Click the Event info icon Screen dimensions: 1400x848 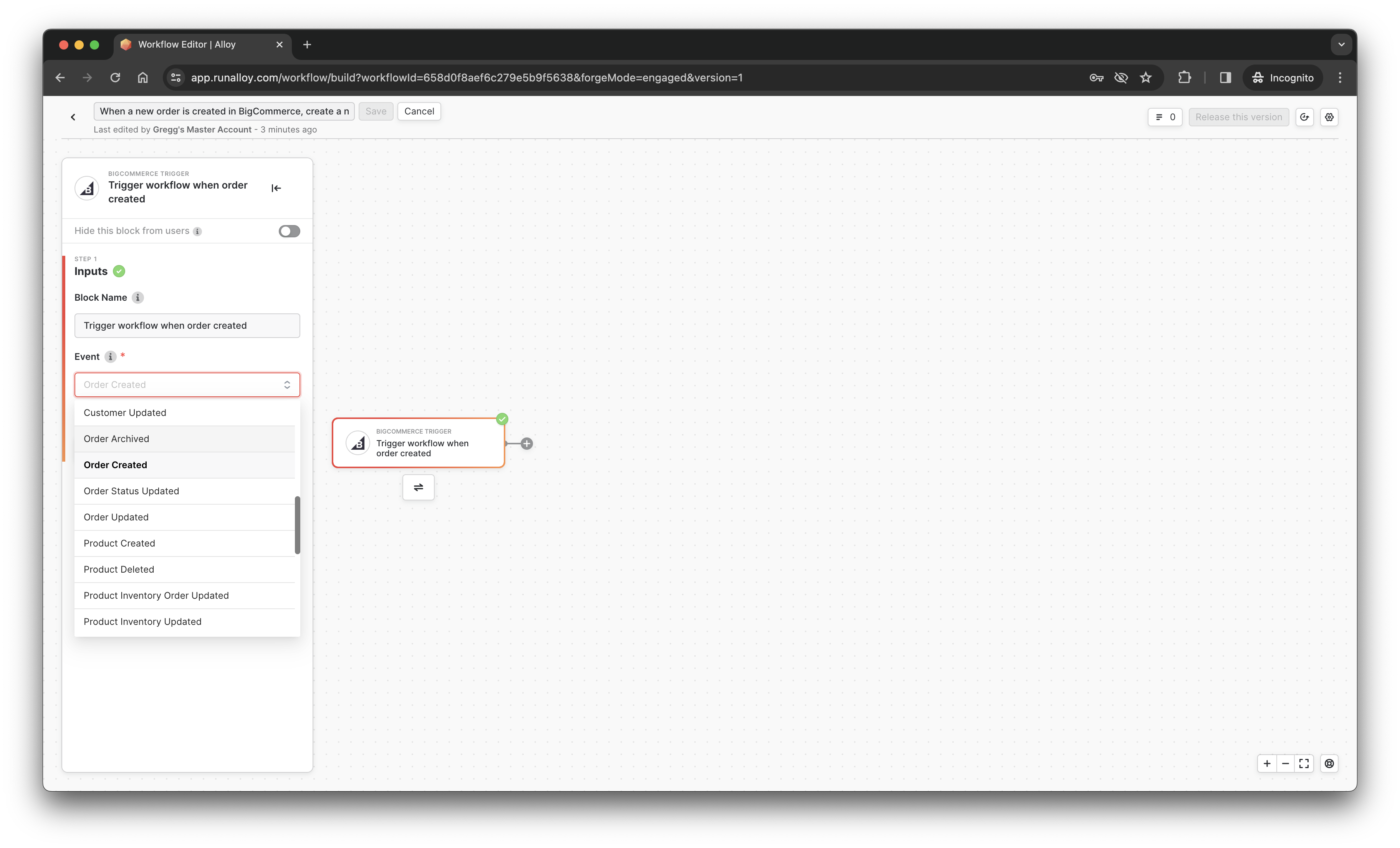click(x=110, y=356)
